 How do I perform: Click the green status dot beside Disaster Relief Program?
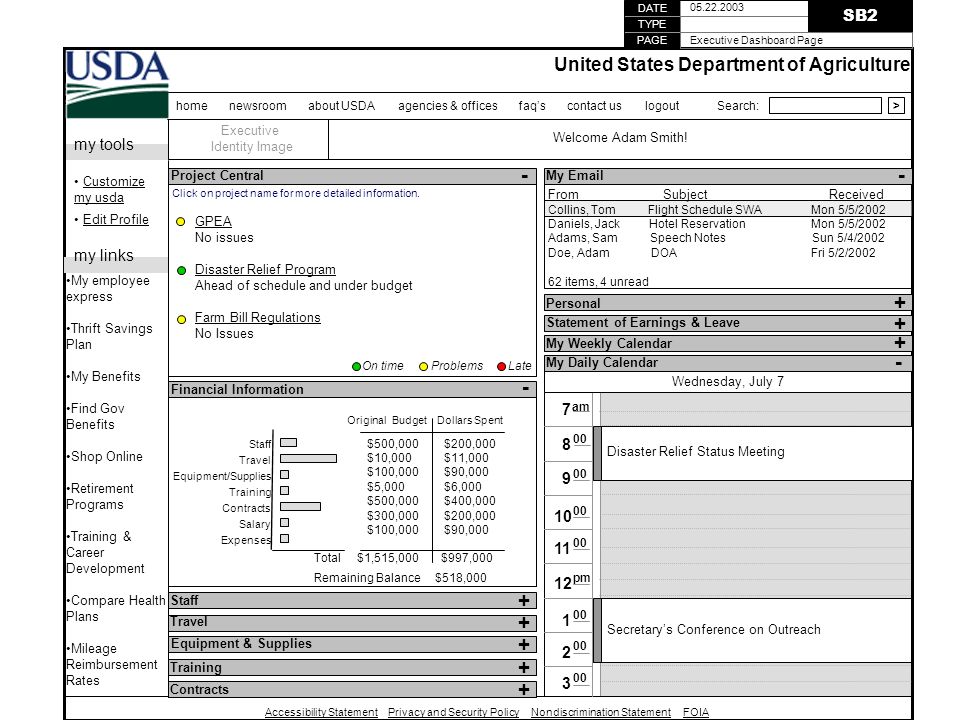pyautogui.click(x=181, y=270)
